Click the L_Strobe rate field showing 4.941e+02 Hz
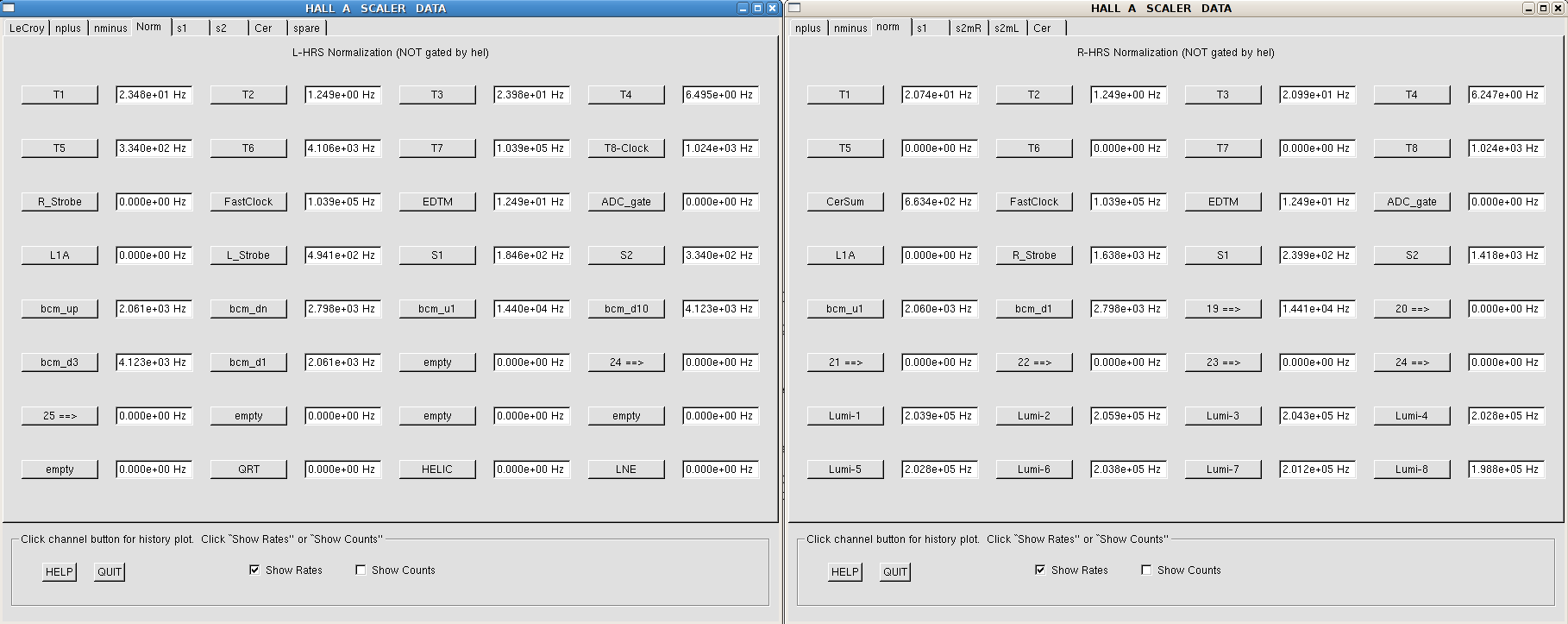This screenshot has height=624, width=1568. (x=342, y=255)
